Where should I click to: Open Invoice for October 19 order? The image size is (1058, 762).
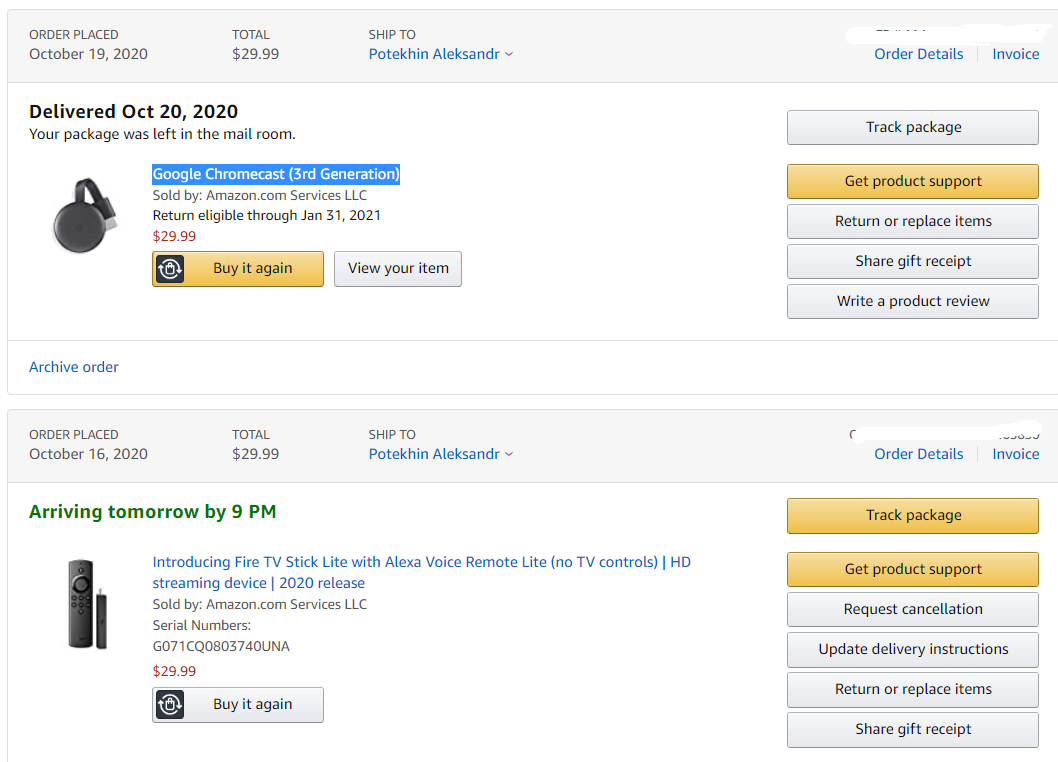point(1015,54)
